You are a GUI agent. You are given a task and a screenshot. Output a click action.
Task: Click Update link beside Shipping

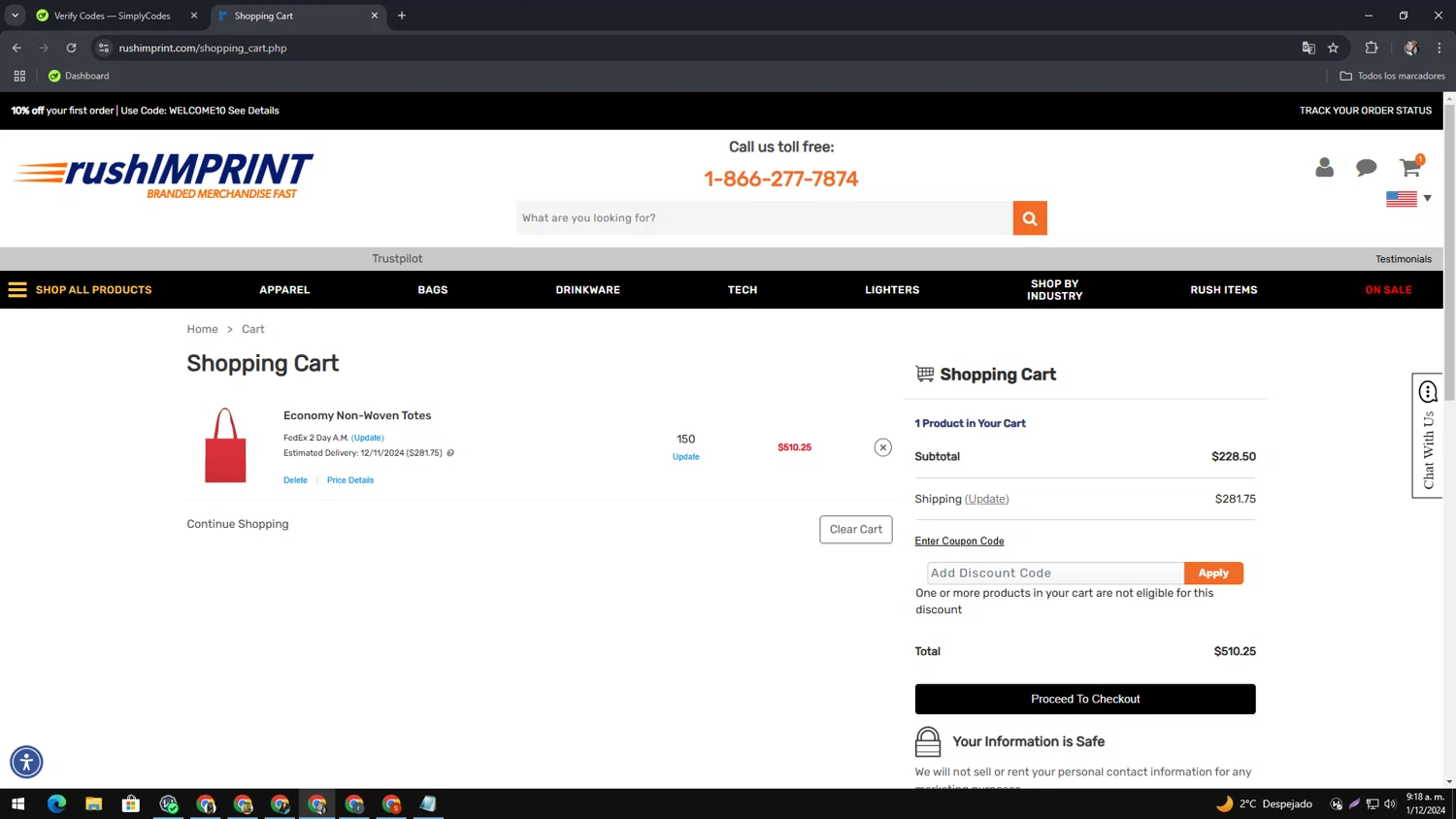click(x=987, y=500)
